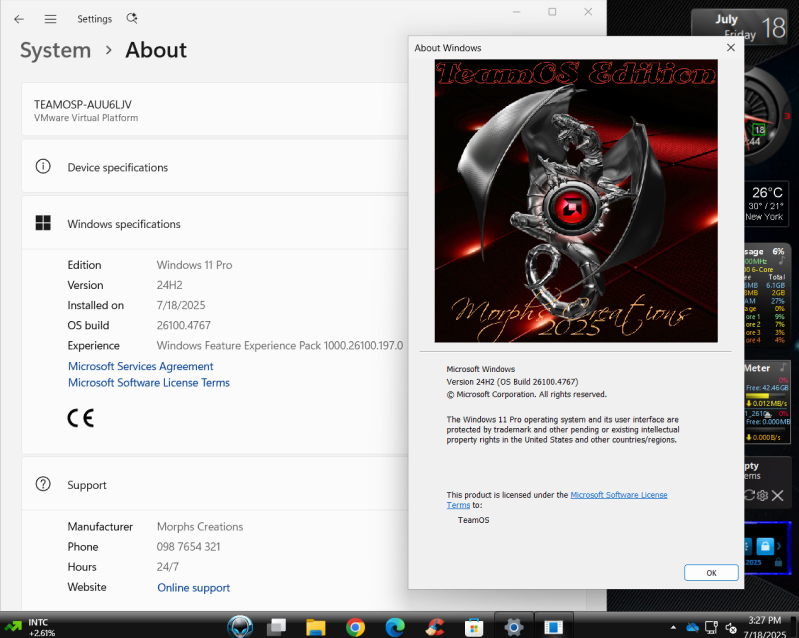The width and height of the screenshot is (799, 638).
Task: Select the TeamOS licensee name
Action: [x=473, y=520]
